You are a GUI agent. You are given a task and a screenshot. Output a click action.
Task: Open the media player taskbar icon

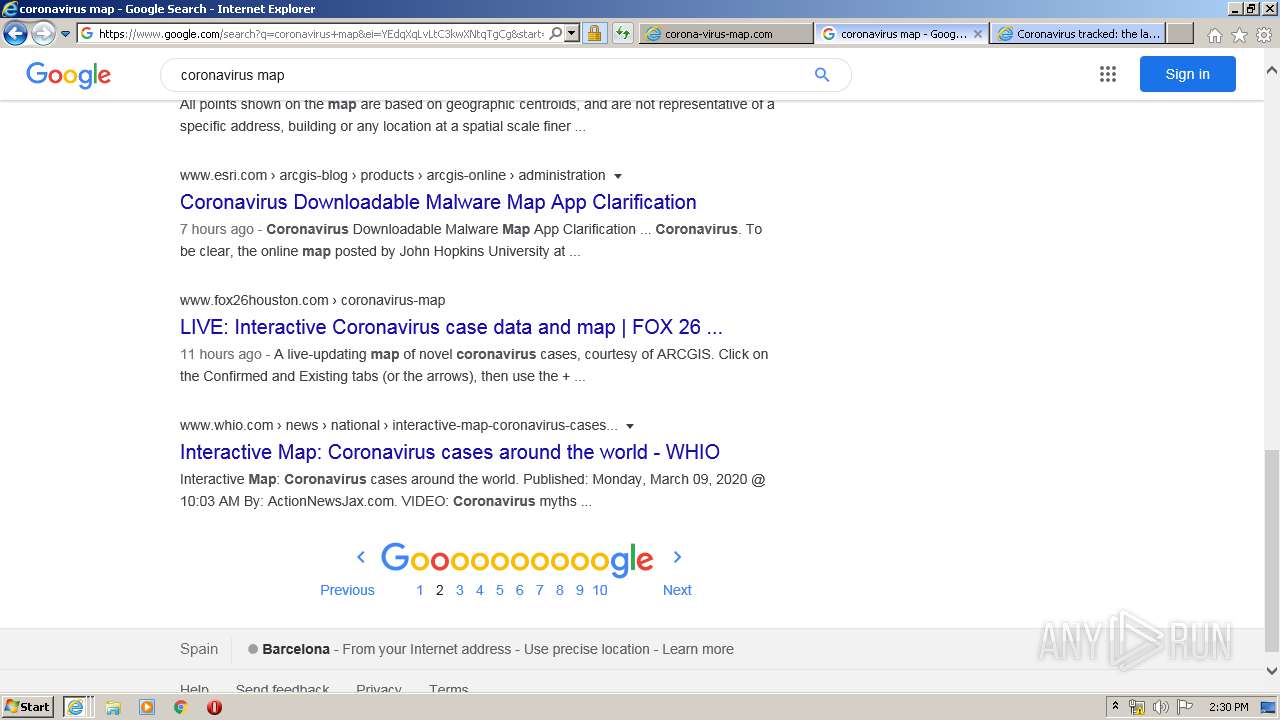(147, 707)
